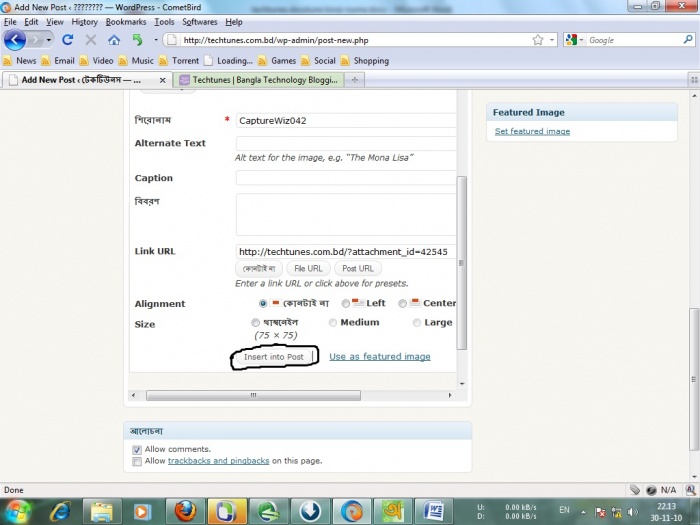Open the News bookmark feed
The width and height of the screenshot is (700, 525).
point(20,61)
